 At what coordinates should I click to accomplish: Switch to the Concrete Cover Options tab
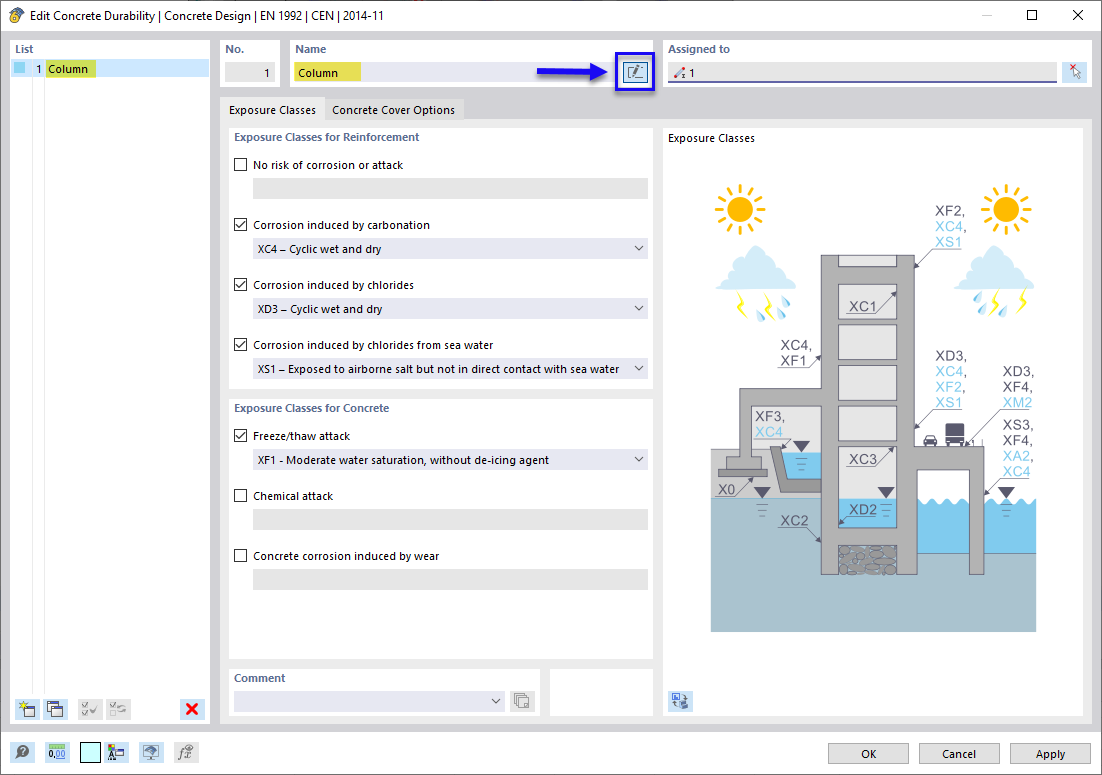394,110
